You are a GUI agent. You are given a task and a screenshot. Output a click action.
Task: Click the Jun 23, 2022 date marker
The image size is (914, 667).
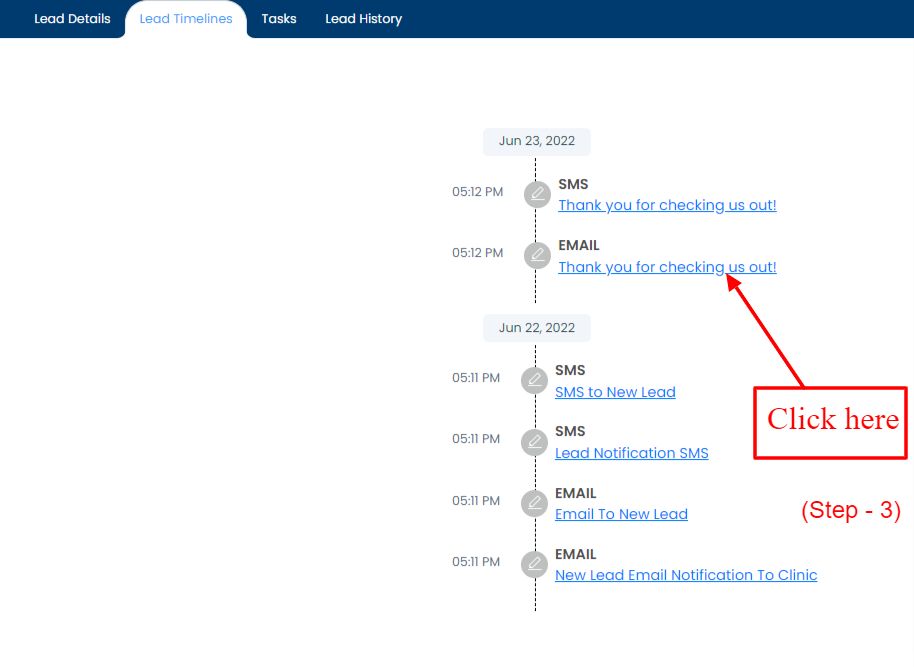537,141
